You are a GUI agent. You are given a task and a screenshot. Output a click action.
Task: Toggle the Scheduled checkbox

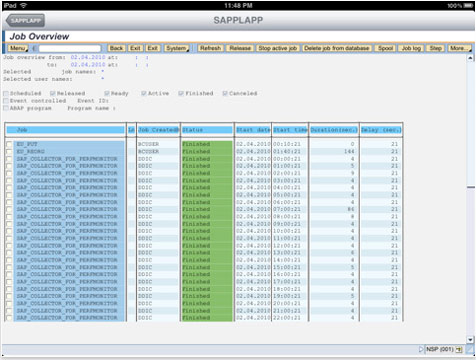point(6,93)
